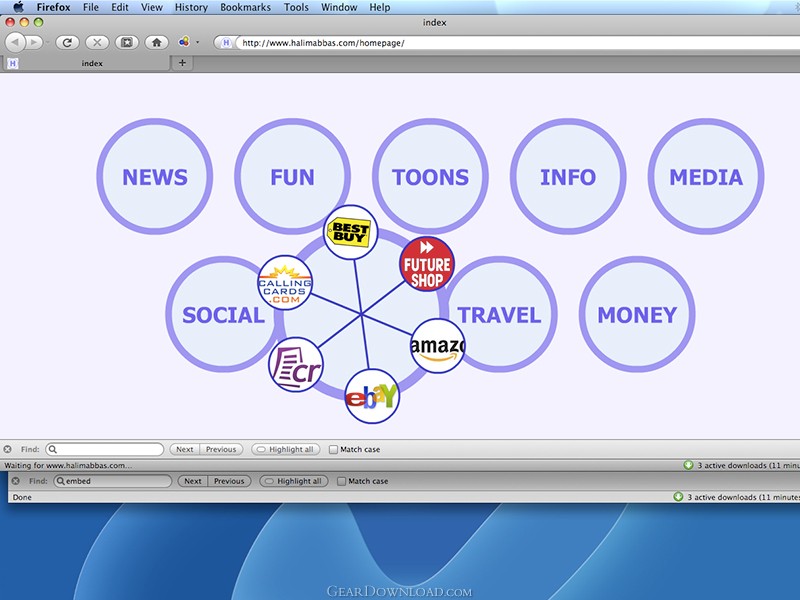Go forward with the Forward arrow button
Screen dimensions: 800x600
coord(34,42)
